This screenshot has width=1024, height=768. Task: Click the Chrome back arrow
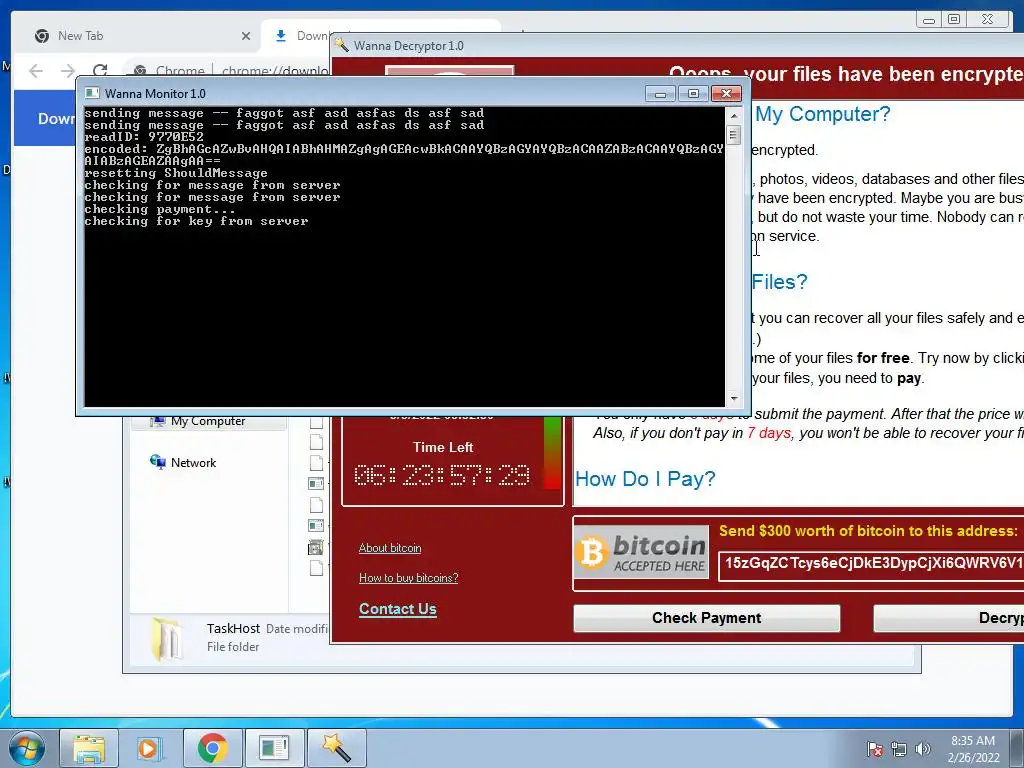(36, 71)
